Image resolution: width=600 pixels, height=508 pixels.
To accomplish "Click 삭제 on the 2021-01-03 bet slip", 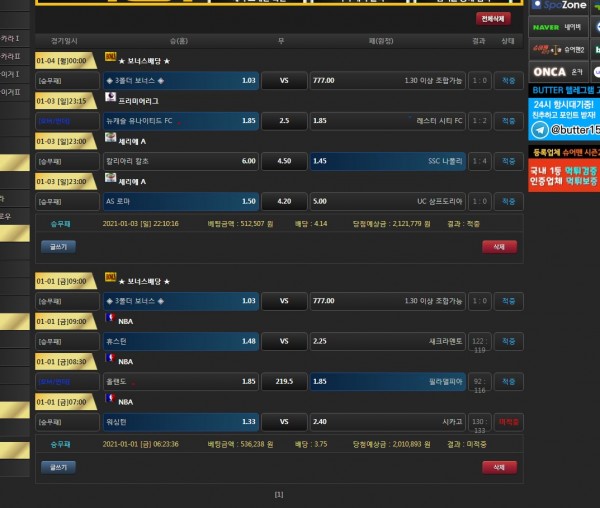I will [498, 246].
